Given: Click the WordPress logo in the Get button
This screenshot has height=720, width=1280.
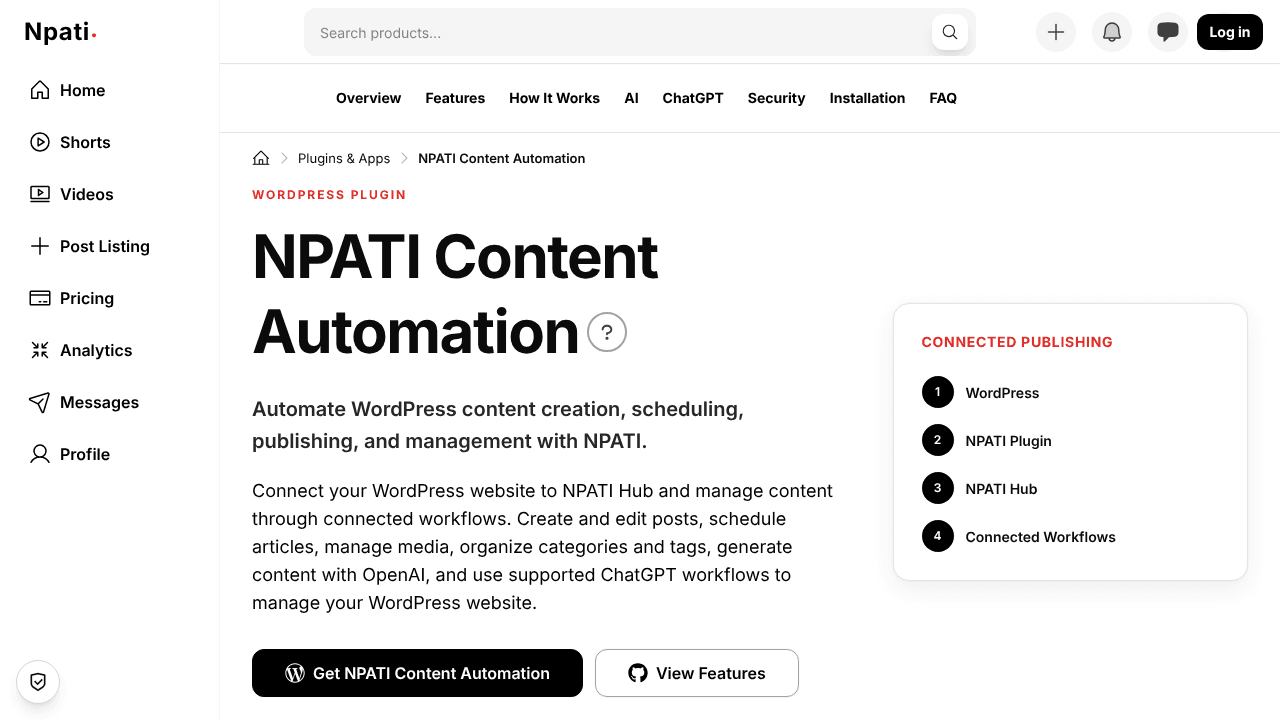Looking at the screenshot, I should pos(295,673).
